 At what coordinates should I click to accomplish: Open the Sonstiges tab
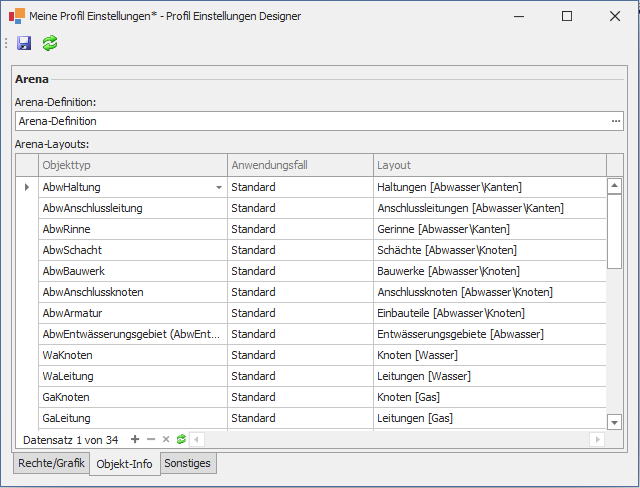point(188,464)
